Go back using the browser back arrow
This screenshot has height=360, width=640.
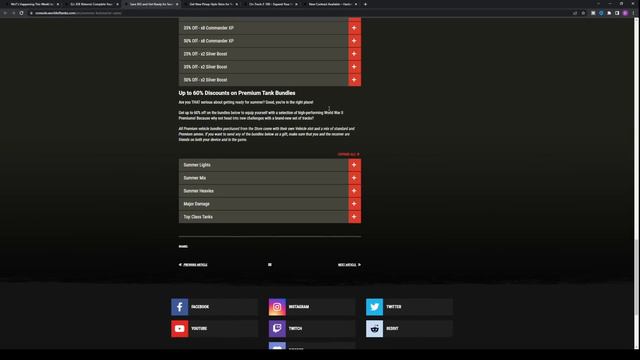click(5, 13)
